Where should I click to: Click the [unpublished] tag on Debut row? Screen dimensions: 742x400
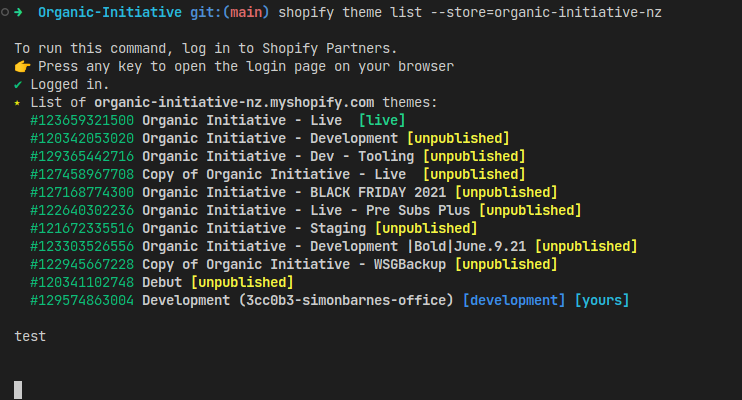(242, 282)
